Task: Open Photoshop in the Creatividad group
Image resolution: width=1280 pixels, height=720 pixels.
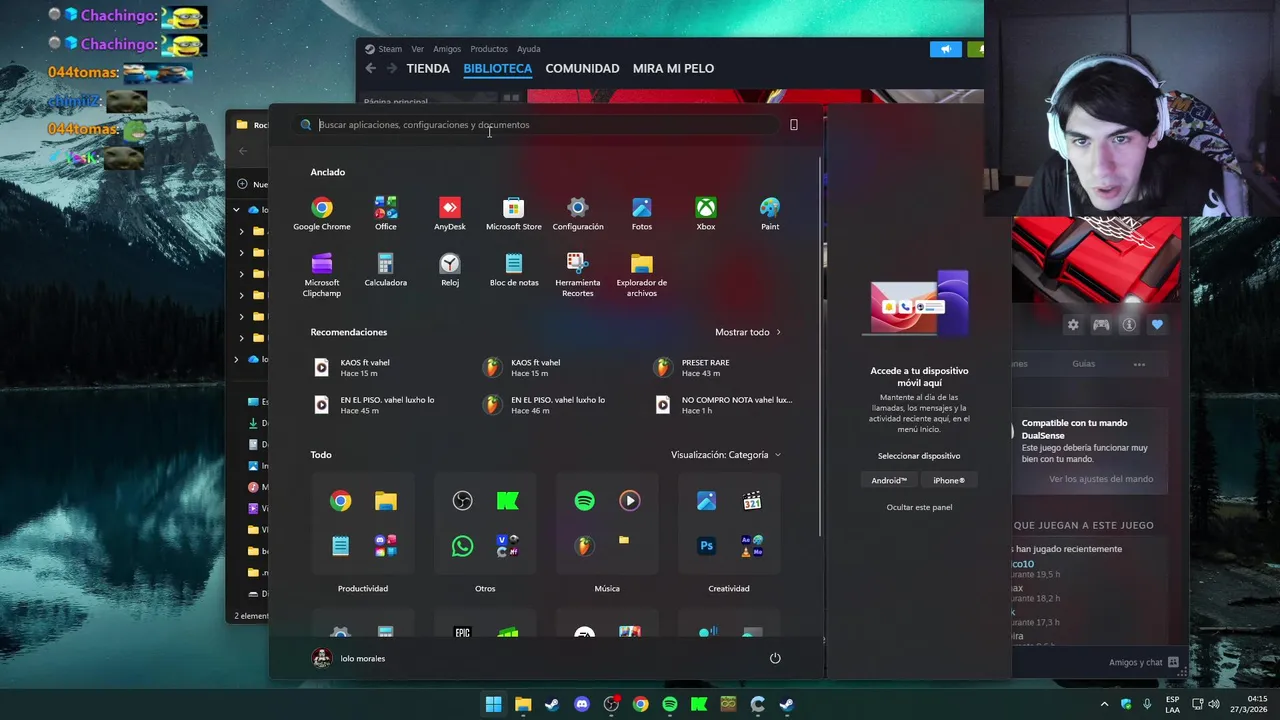Action: 707,546
